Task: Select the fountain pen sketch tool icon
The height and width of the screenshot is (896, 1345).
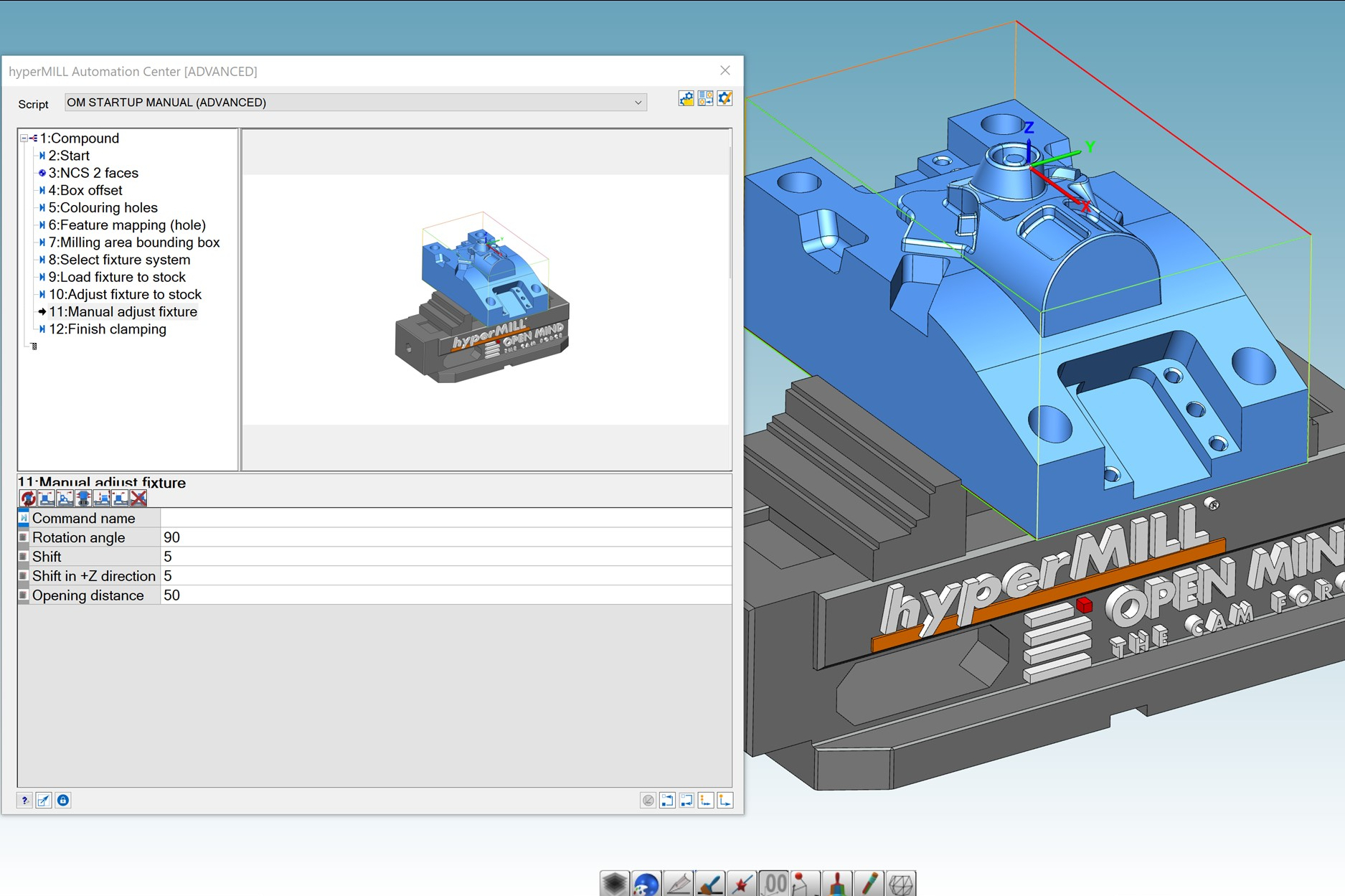Action: click(678, 883)
